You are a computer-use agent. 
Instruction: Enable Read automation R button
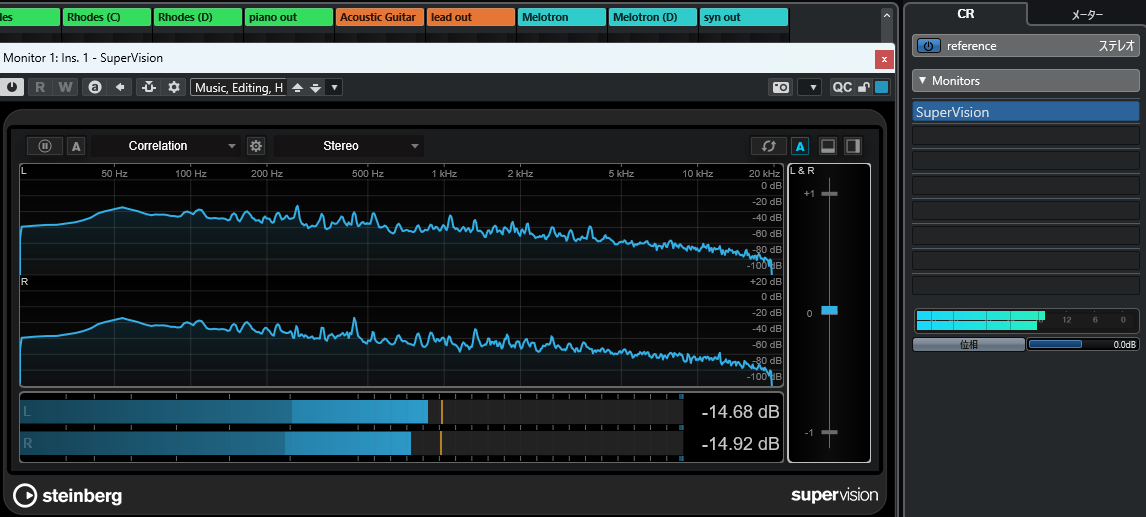[40, 87]
